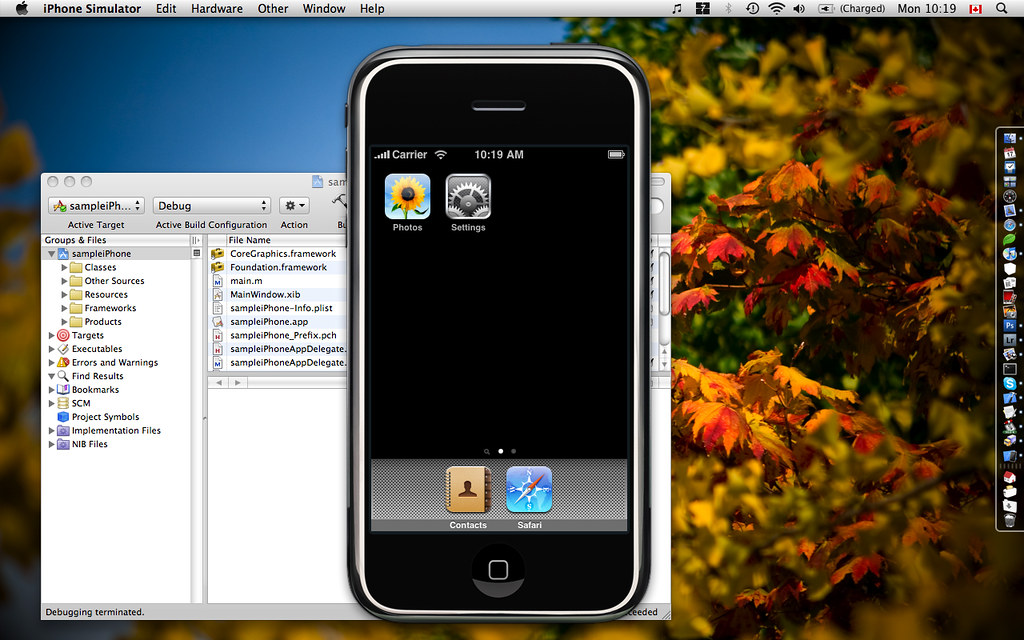Viewport: 1024px width, 640px height.
Task: Open the Time Machine status icon
Action: [752, 8]
